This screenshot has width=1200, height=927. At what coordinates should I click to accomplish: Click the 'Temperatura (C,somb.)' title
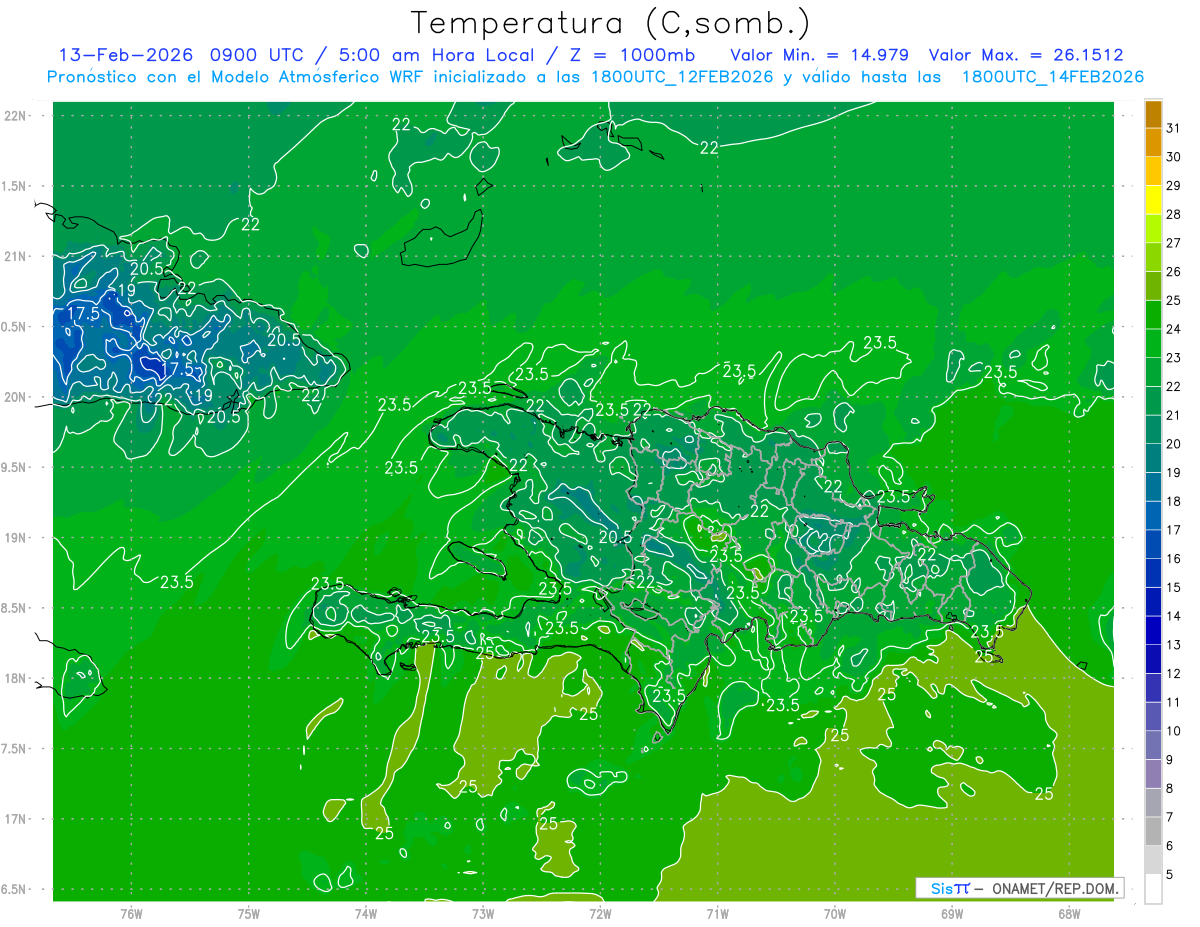click(x=611, y=23)
